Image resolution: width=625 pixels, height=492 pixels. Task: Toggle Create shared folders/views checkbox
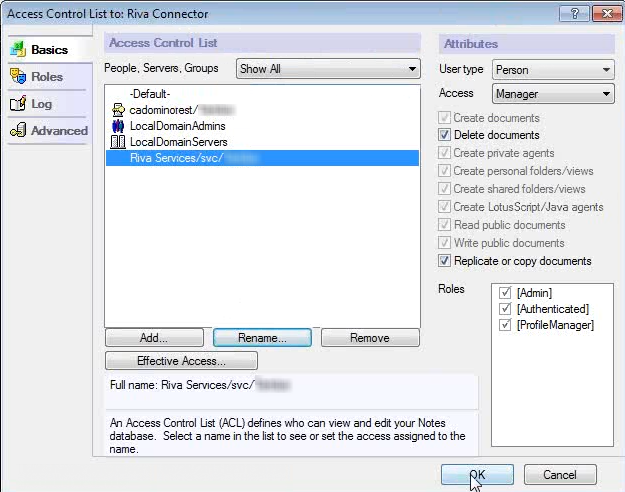(x=444, y=189)
